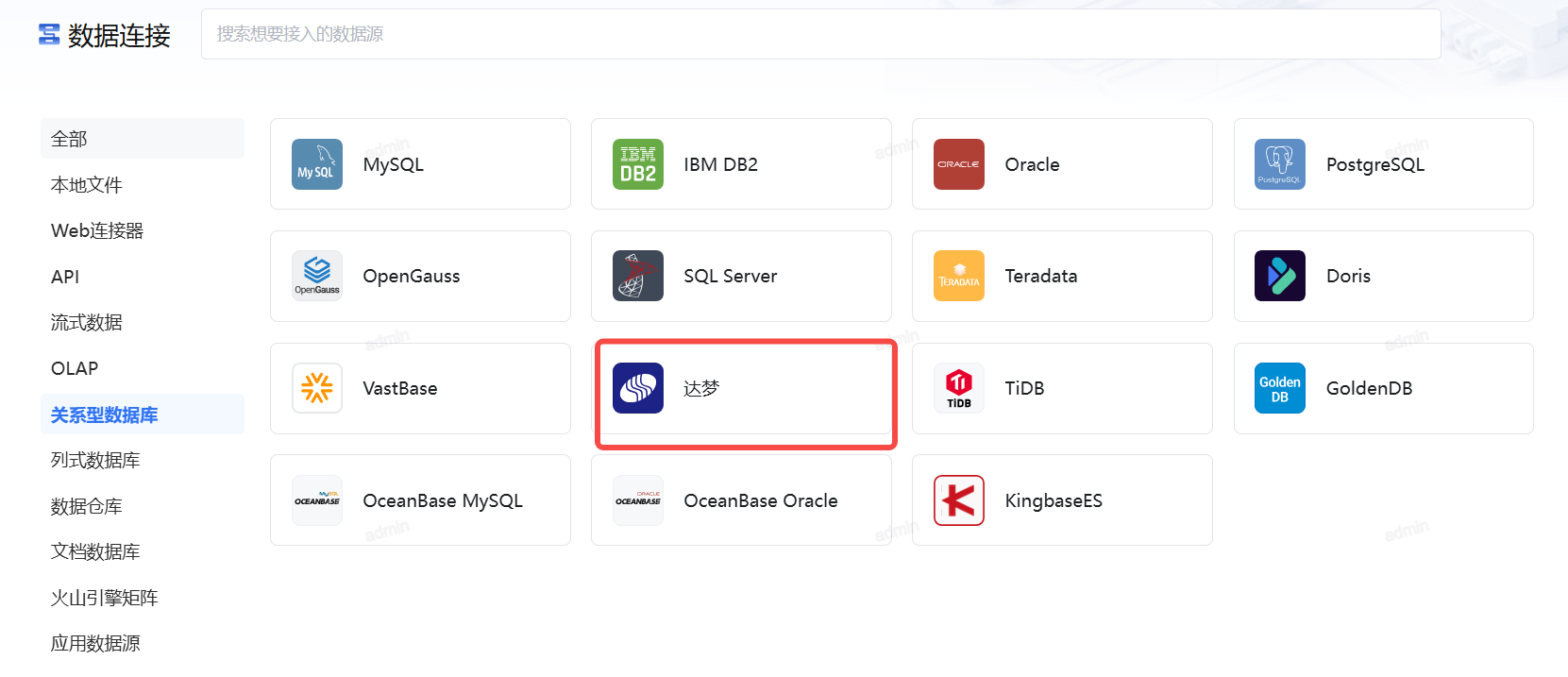Select the 本地文件 category
Screen dimensions: 1568x677
pyautogui.click(x=143, y=185)
